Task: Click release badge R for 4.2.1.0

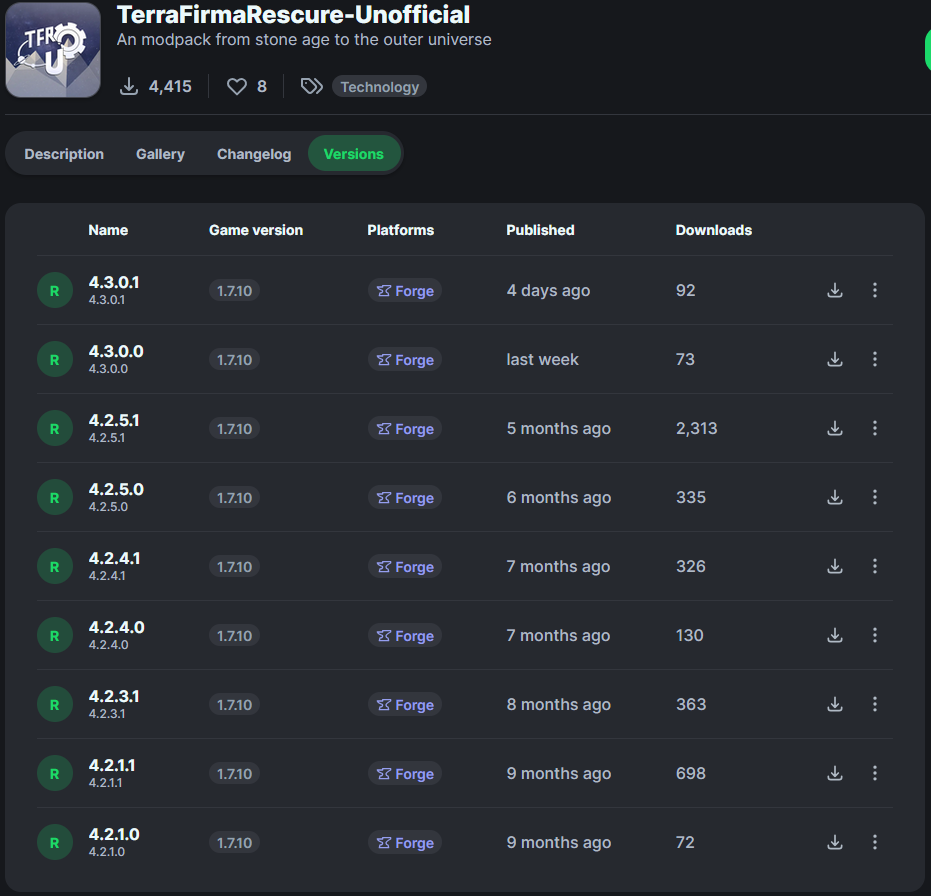Action: (x=55, y=842)
